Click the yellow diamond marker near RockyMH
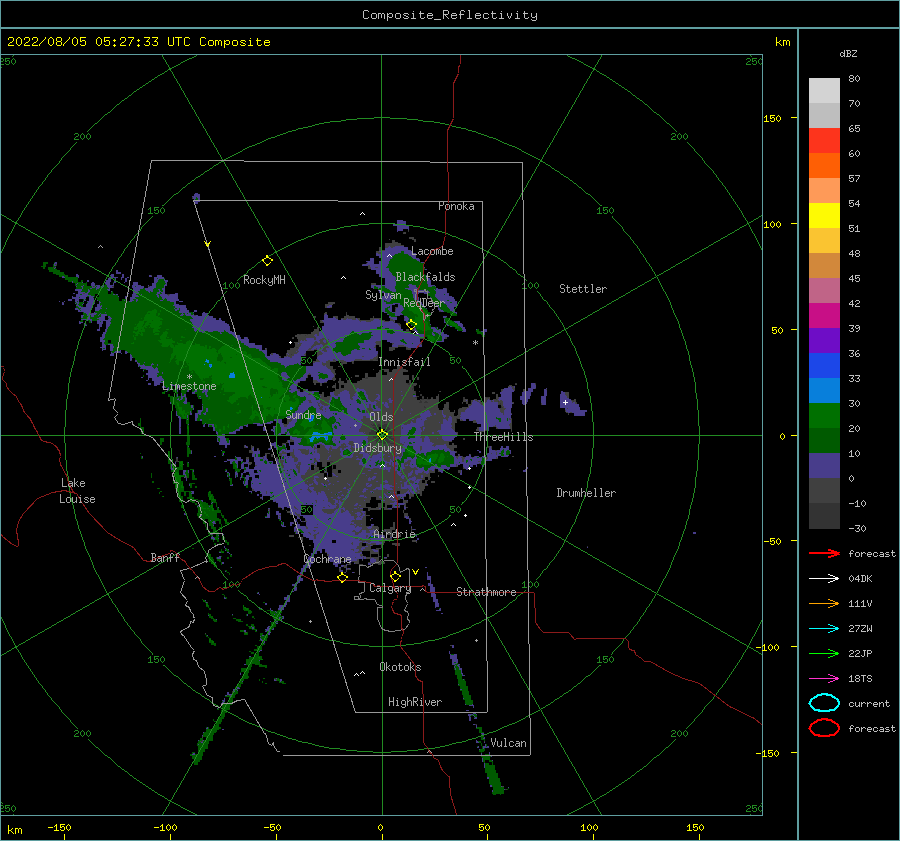The width and height of the screenshot is (900, 841). tap(267, 261)
